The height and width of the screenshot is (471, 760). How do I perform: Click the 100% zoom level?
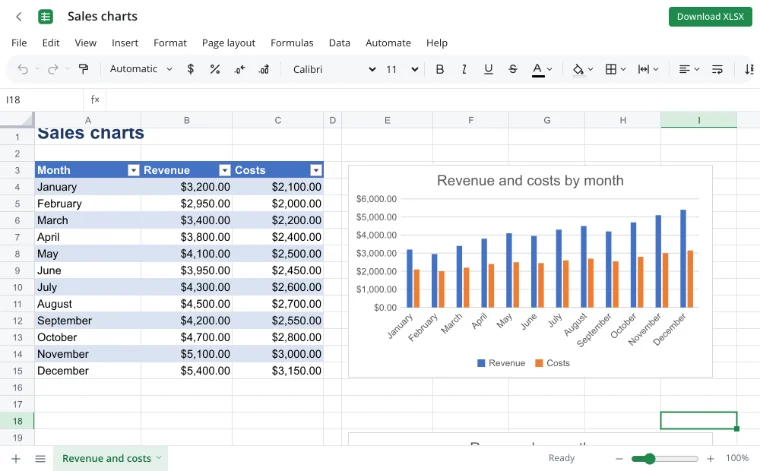(x=737, y=458)
